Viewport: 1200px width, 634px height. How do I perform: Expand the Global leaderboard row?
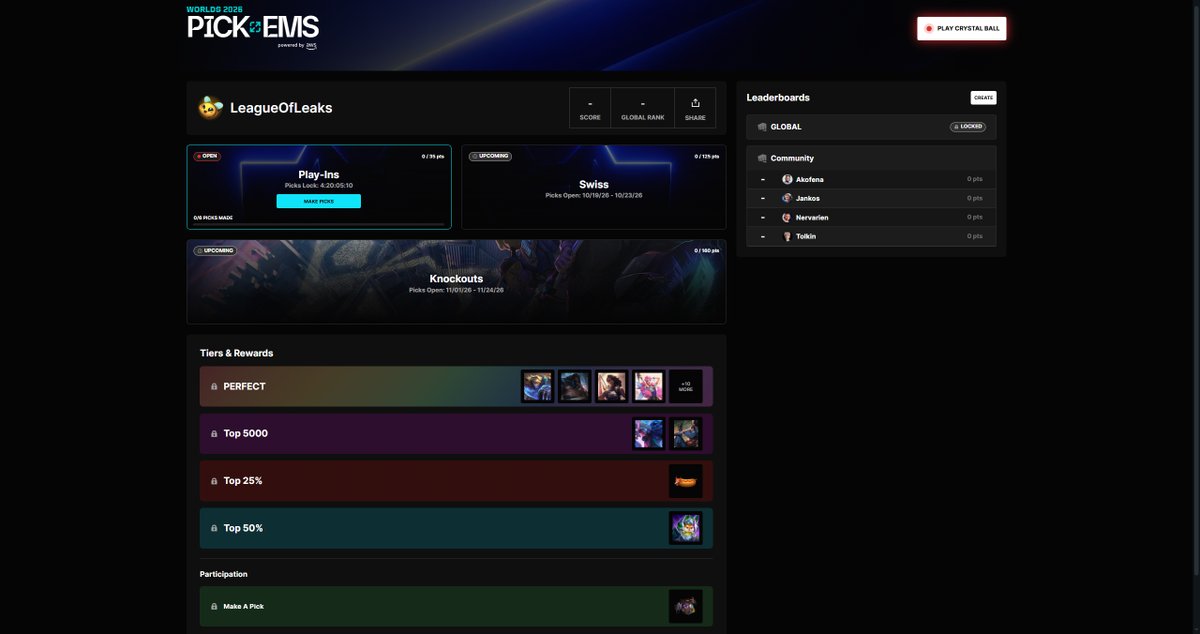(x=871, y=127)
